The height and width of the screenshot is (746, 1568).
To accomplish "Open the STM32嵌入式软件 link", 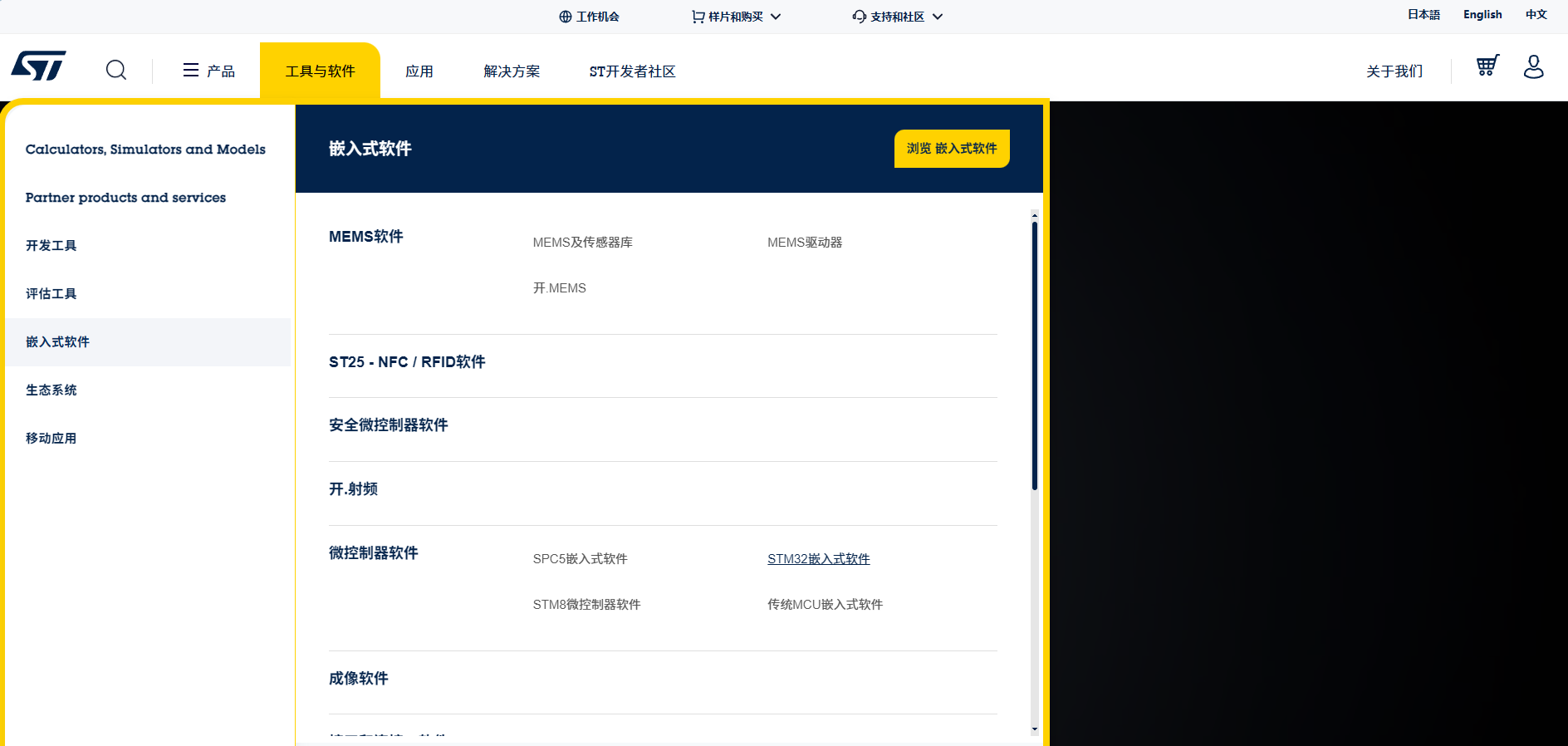I will click(x=819, y=559).
